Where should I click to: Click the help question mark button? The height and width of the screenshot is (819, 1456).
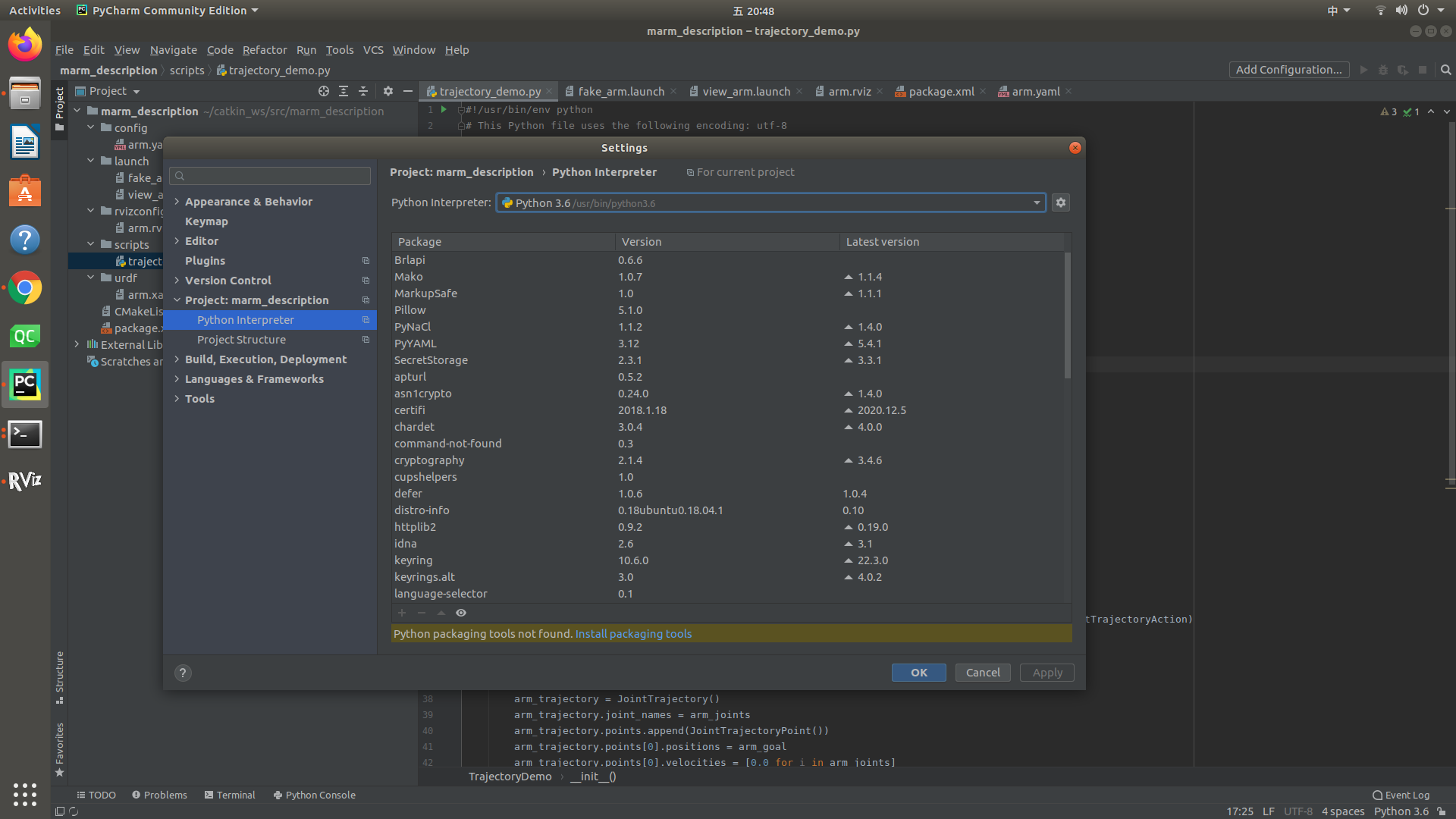[x=182, y=673]
